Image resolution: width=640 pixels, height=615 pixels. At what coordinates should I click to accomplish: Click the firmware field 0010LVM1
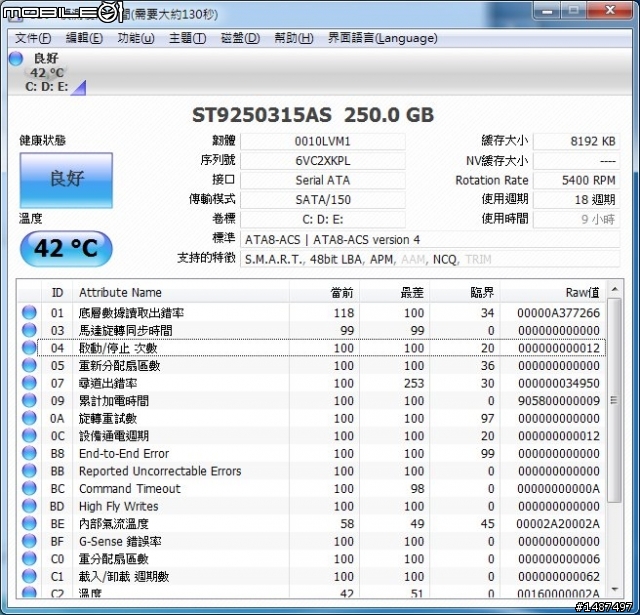tap(323, 142)
